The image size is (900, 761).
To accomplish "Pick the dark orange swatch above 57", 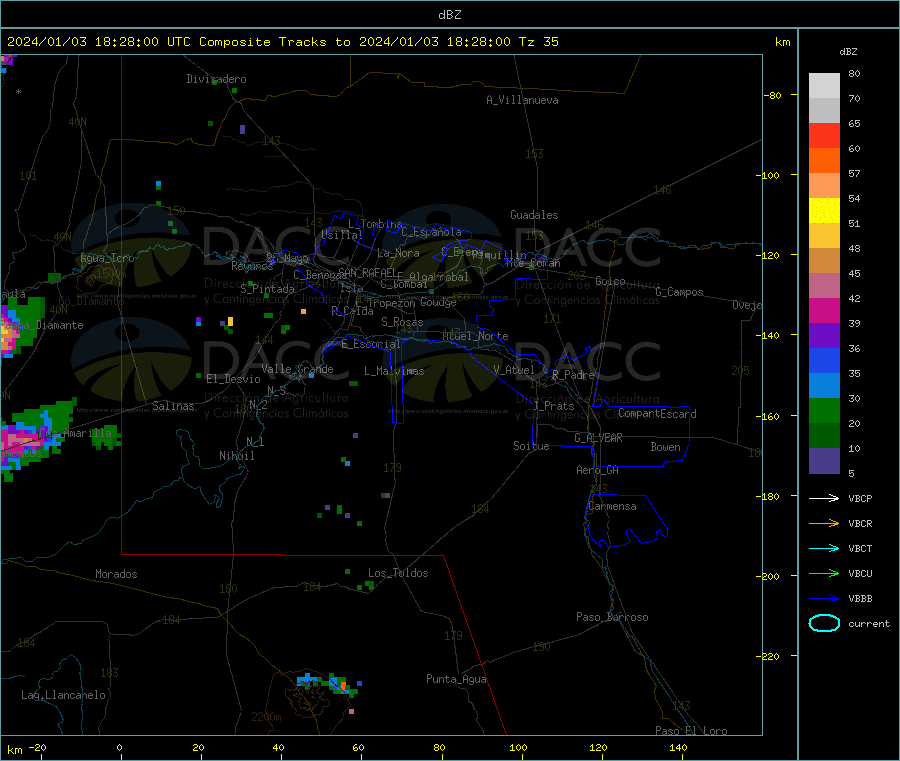I will (x=824, y=161).
